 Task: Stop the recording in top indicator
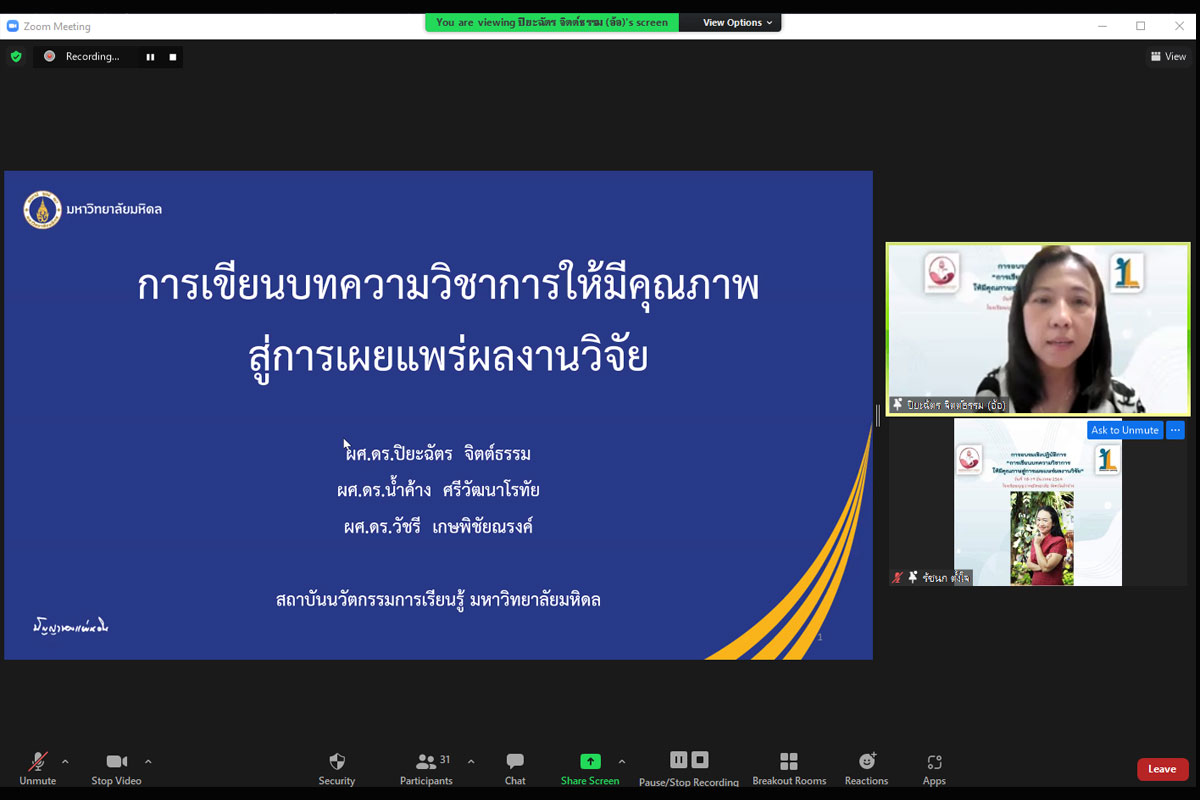[173, 57]
